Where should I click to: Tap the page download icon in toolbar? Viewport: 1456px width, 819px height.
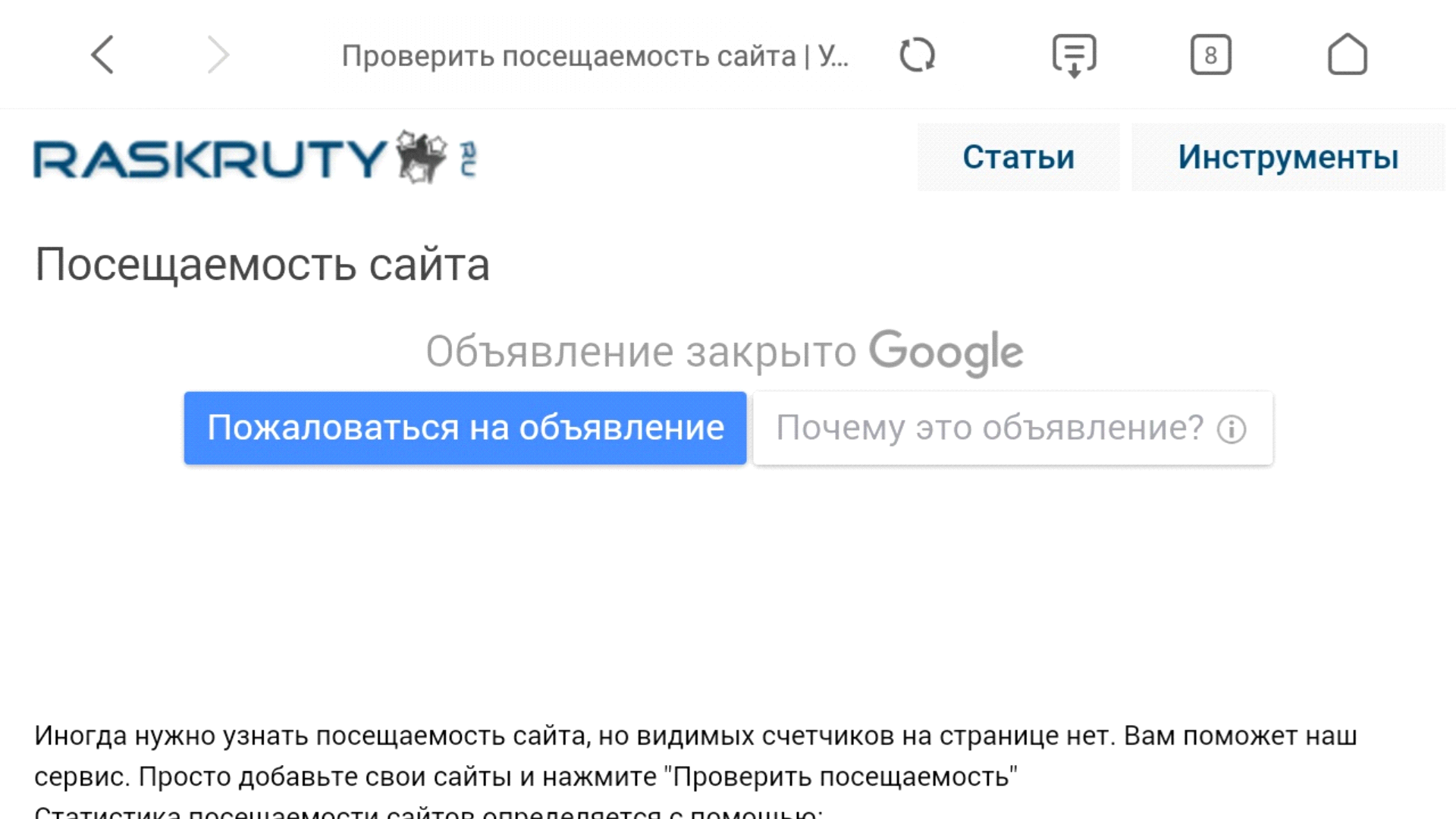click(x=1074, y=55)
